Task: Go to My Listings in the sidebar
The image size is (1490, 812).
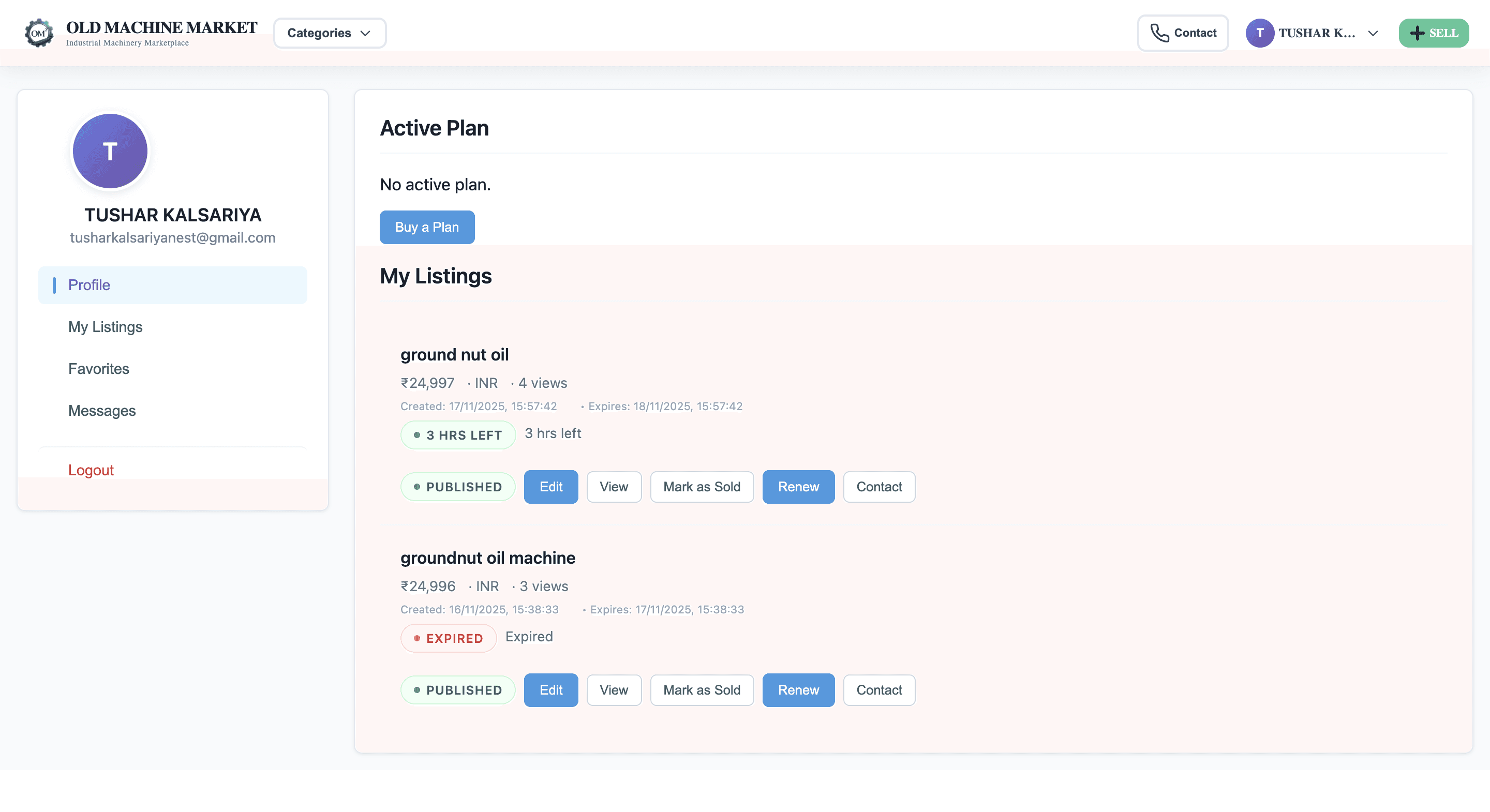Action: tap(105, 327)
